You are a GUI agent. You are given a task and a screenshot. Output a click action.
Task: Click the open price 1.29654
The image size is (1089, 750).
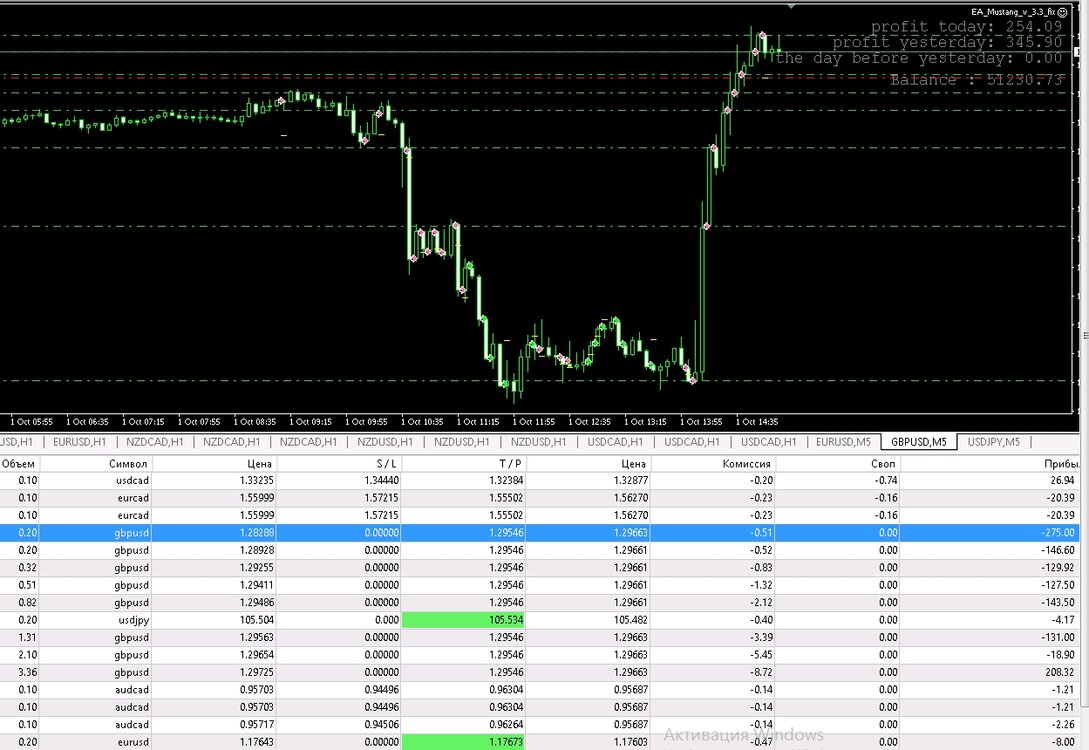click(257, 655)
